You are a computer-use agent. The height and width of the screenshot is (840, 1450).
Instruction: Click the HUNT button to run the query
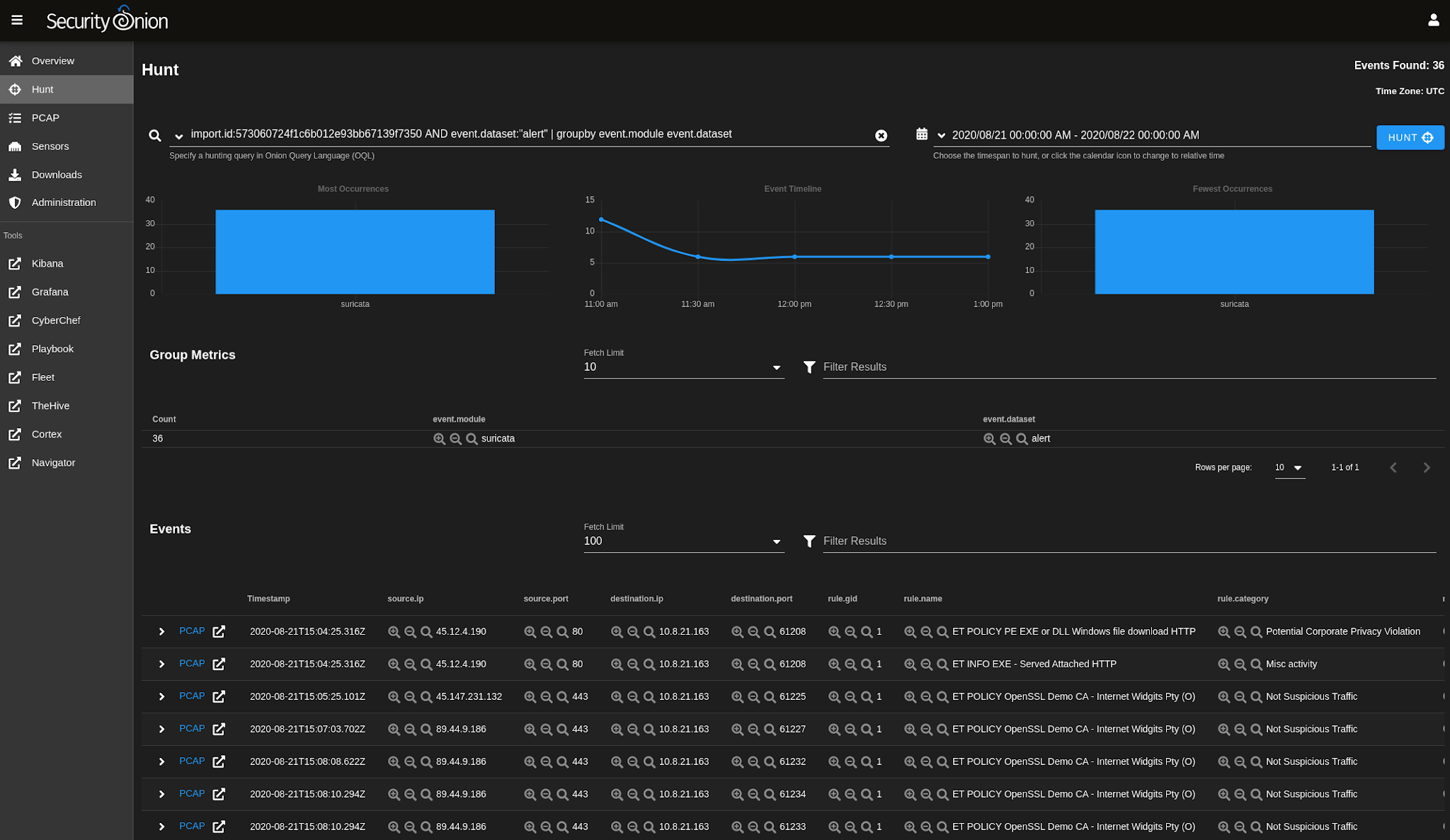[1410, 137]
